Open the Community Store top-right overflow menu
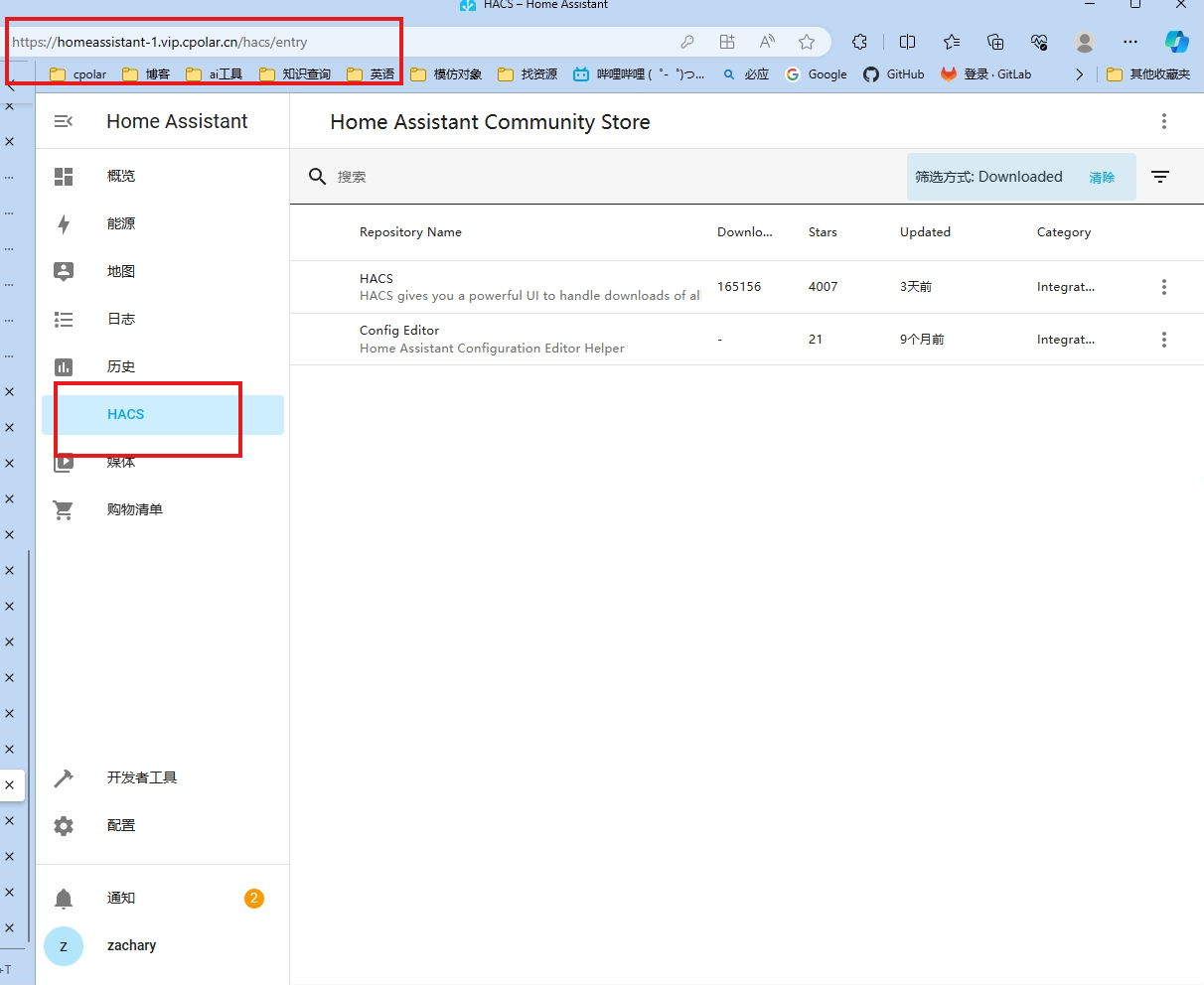 pos(1163,121)
